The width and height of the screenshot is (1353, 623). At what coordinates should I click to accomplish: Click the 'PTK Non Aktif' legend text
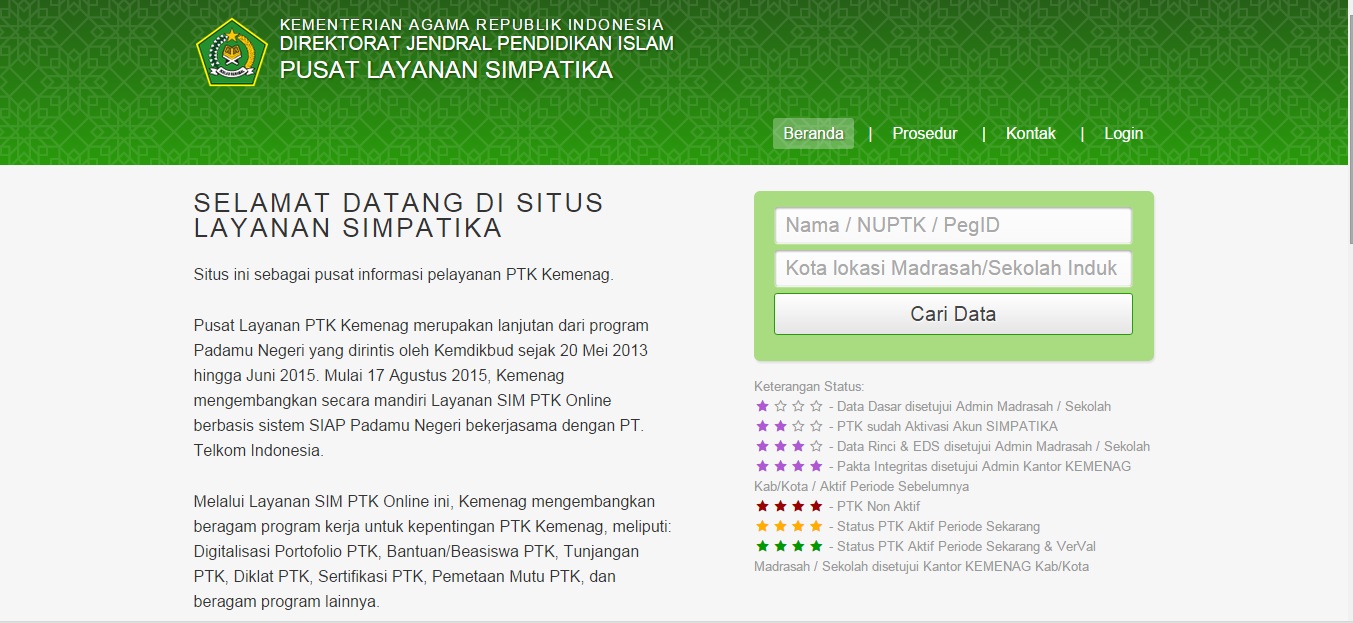coord(878,506)
